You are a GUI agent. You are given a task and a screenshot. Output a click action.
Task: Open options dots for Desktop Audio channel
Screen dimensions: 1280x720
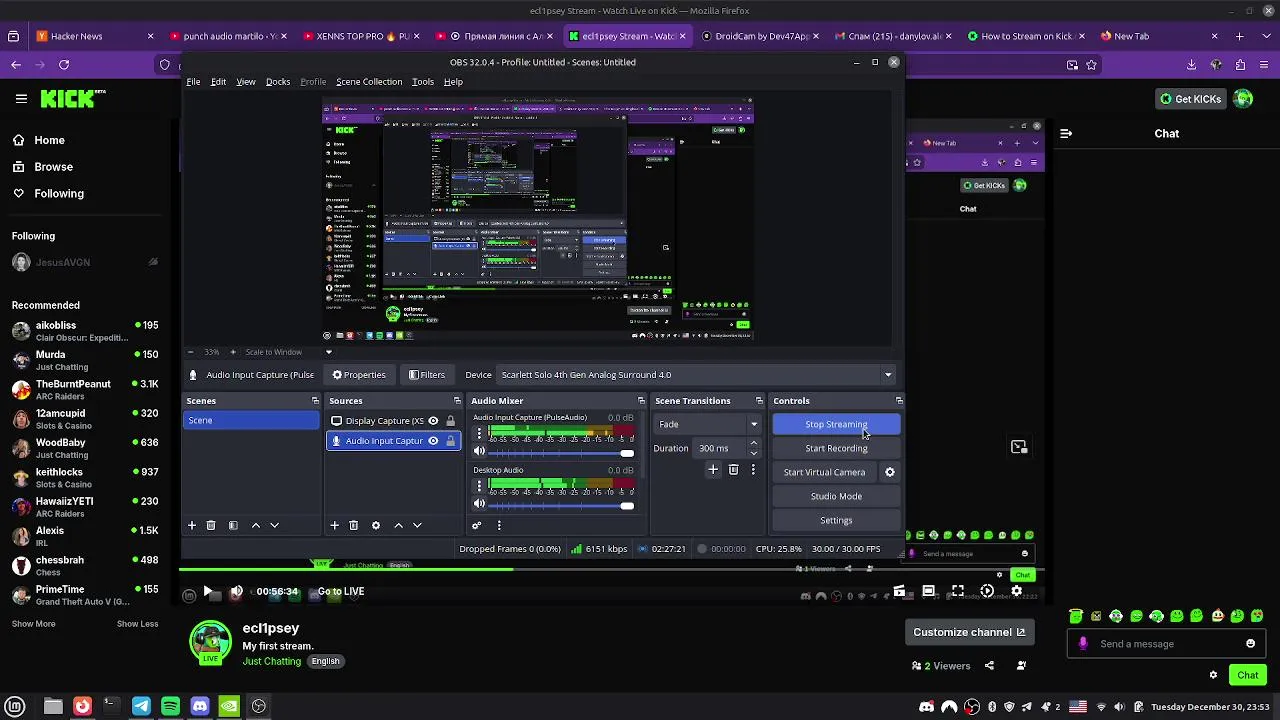[x=479, y=486]
